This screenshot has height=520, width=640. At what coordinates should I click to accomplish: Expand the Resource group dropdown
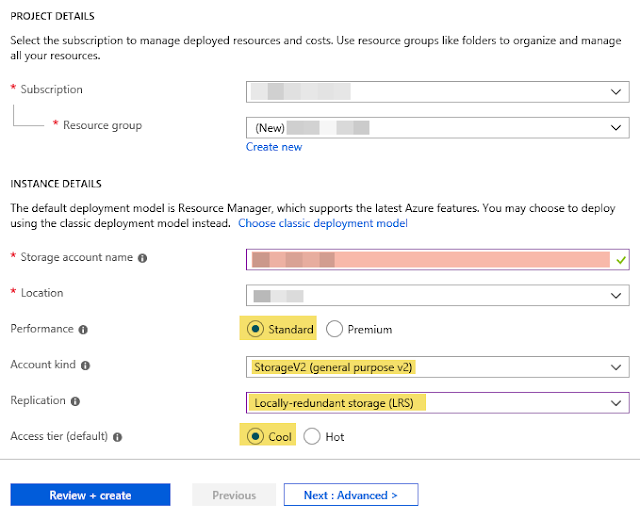point(438,128)
